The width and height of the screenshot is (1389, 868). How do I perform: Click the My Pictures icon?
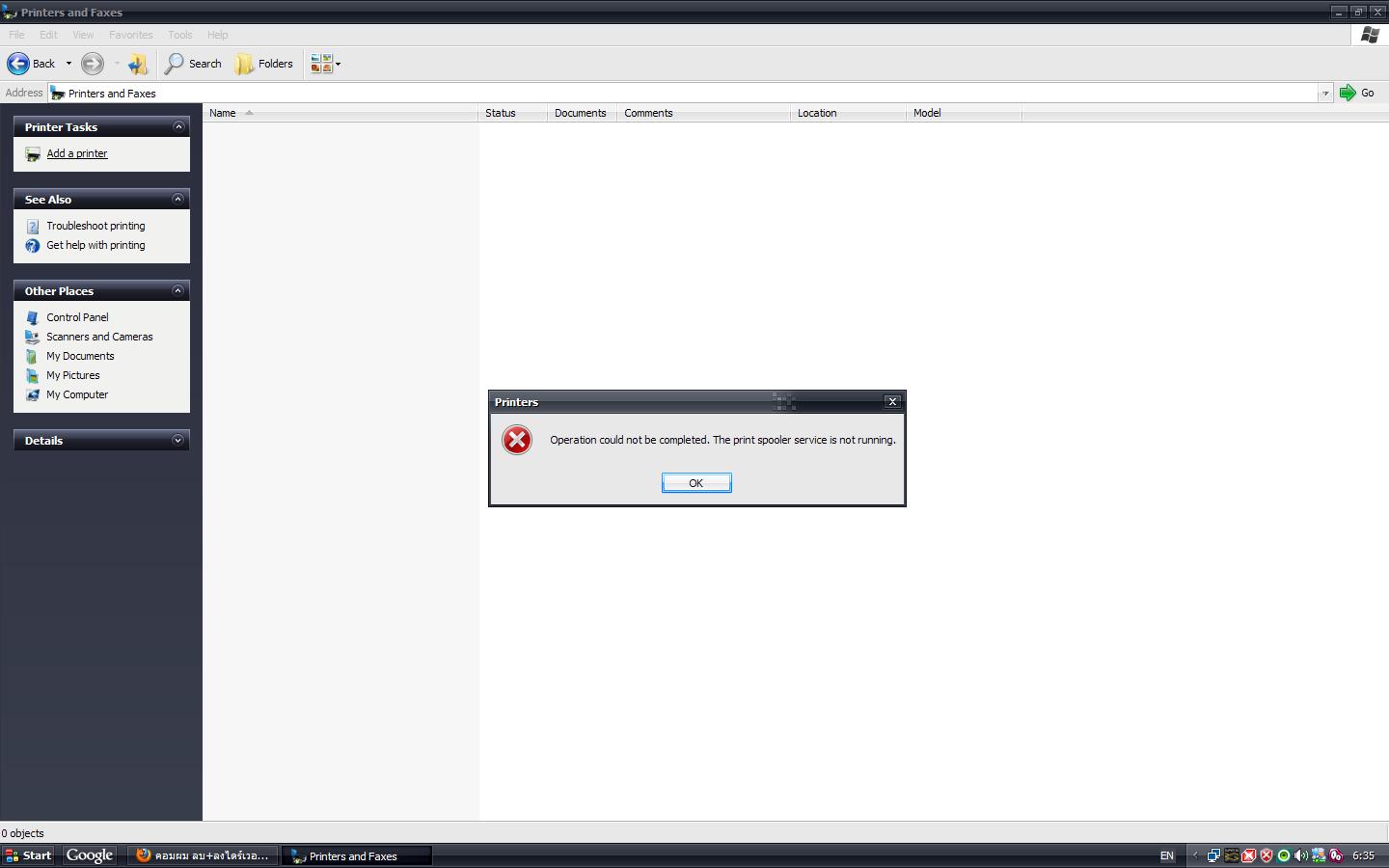(33, 375)
